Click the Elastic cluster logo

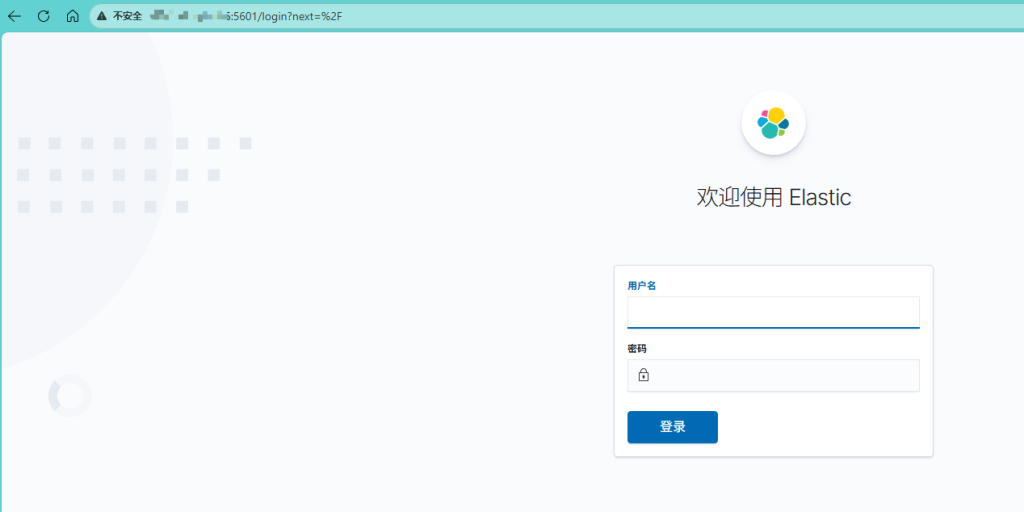773,123
